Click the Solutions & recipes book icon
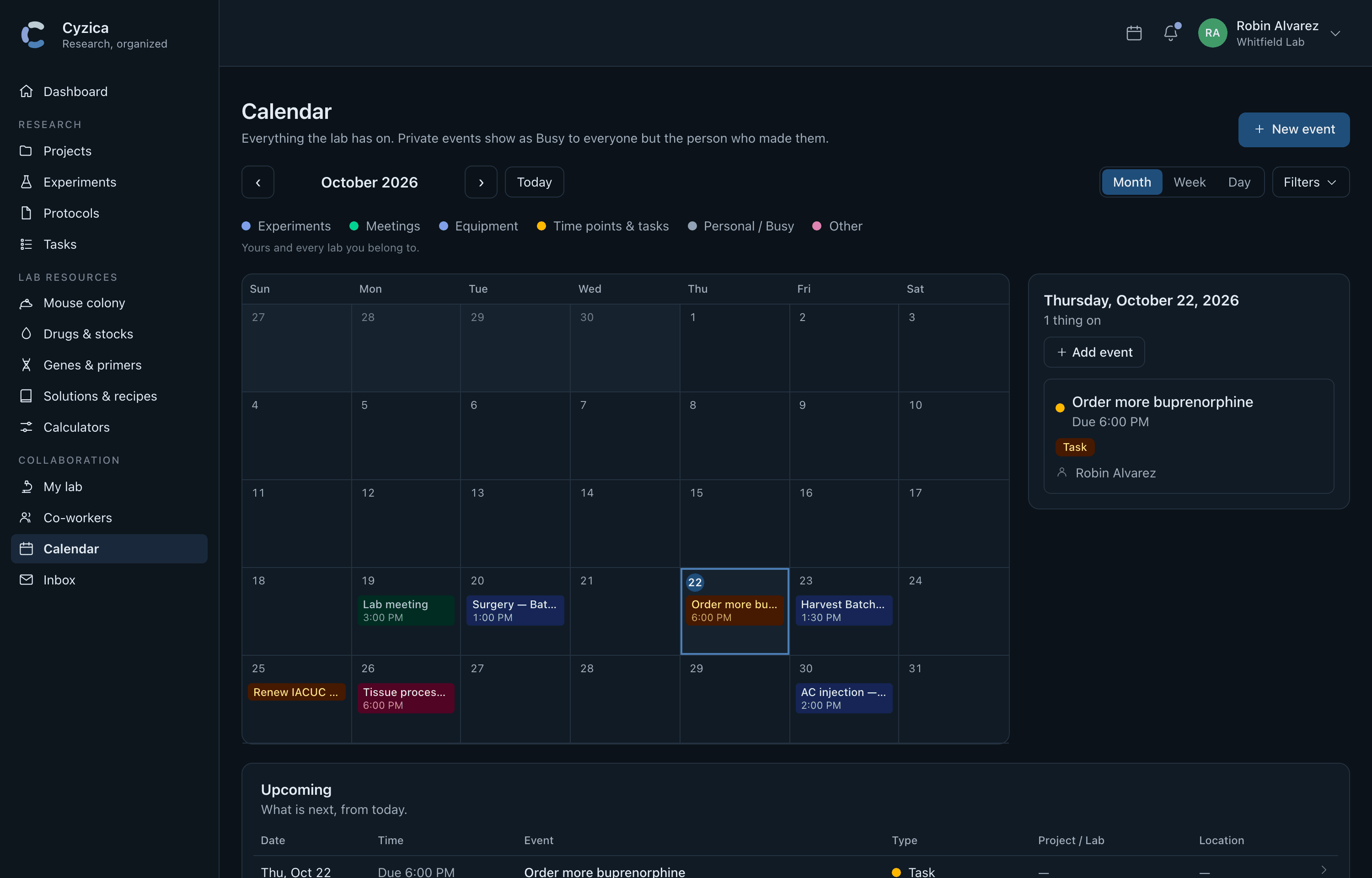This screenshot has height=878, width=1372. coord(26,396)
